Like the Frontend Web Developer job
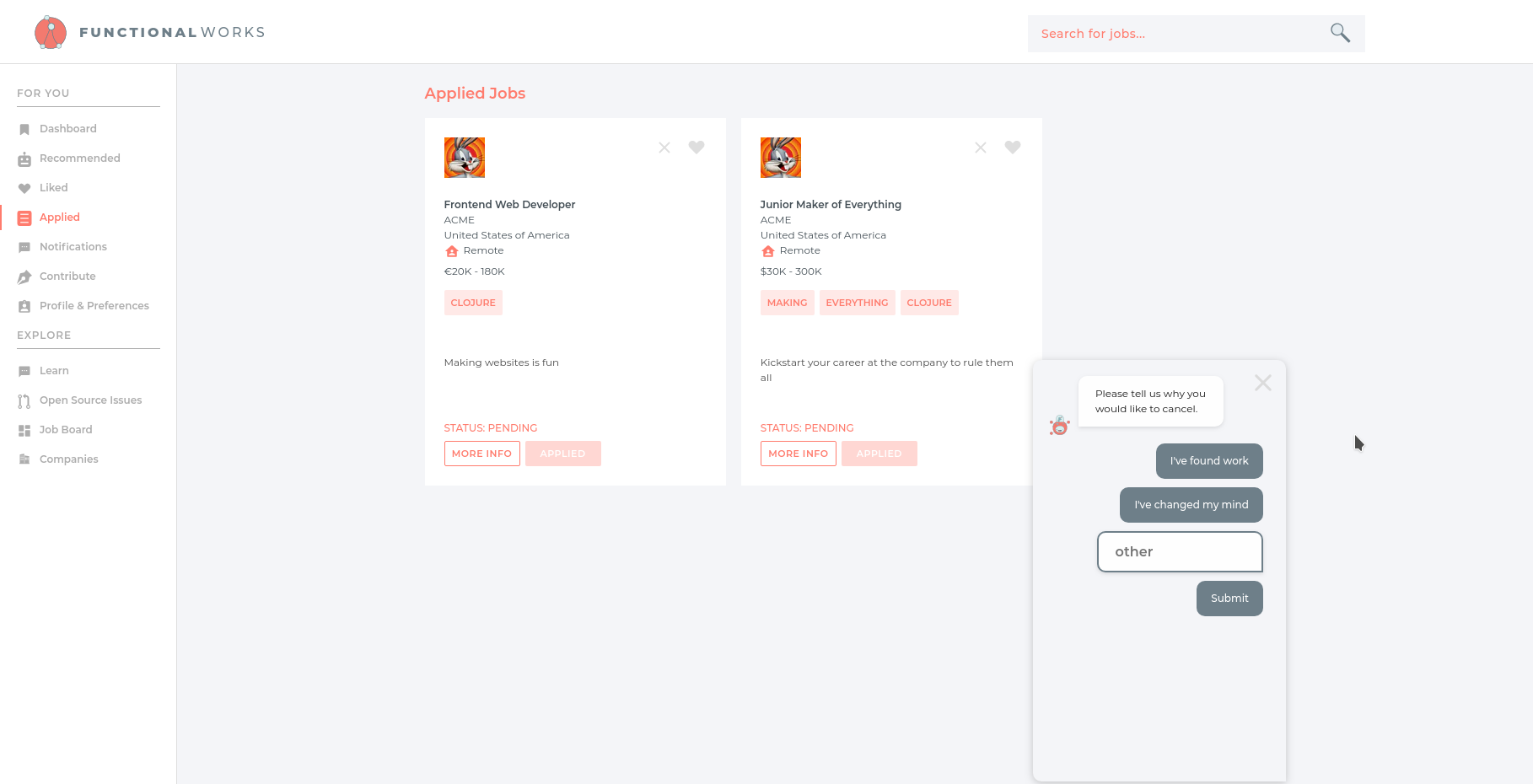Screen dimensions: 1533x784 pos(697,147)
